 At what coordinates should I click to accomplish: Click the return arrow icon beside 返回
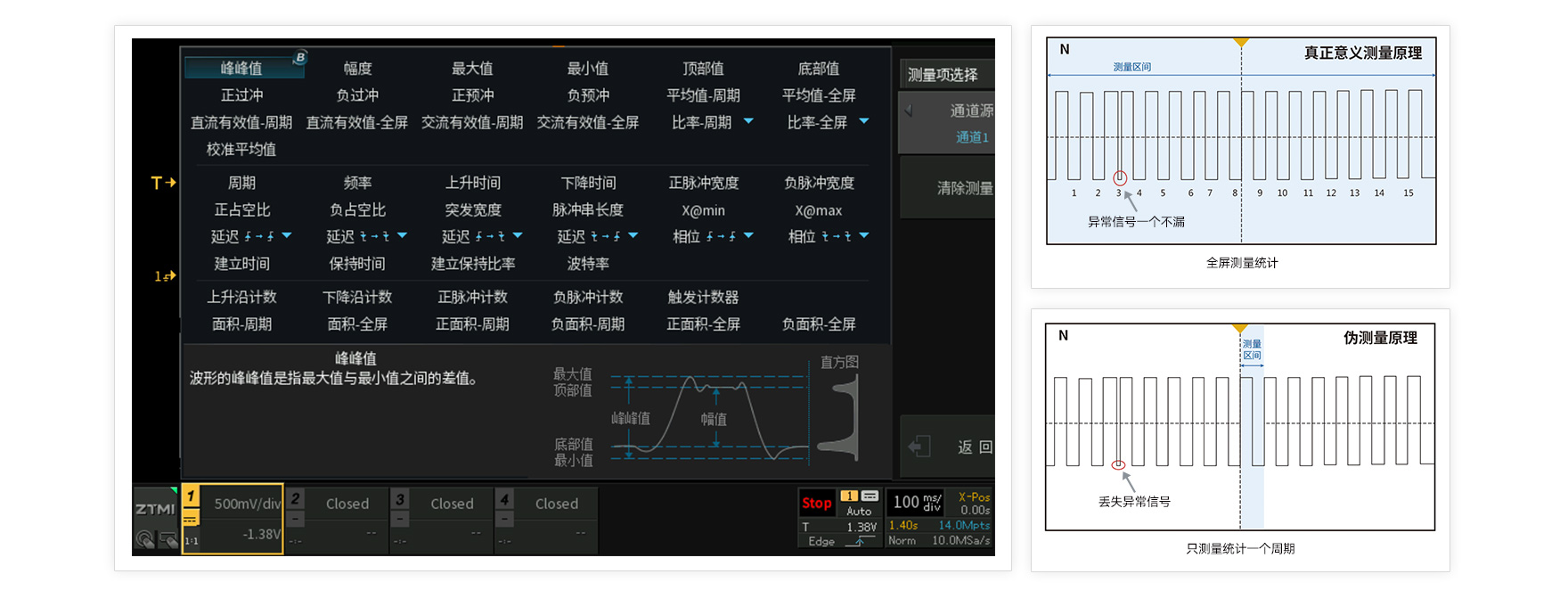coord(919,447)
